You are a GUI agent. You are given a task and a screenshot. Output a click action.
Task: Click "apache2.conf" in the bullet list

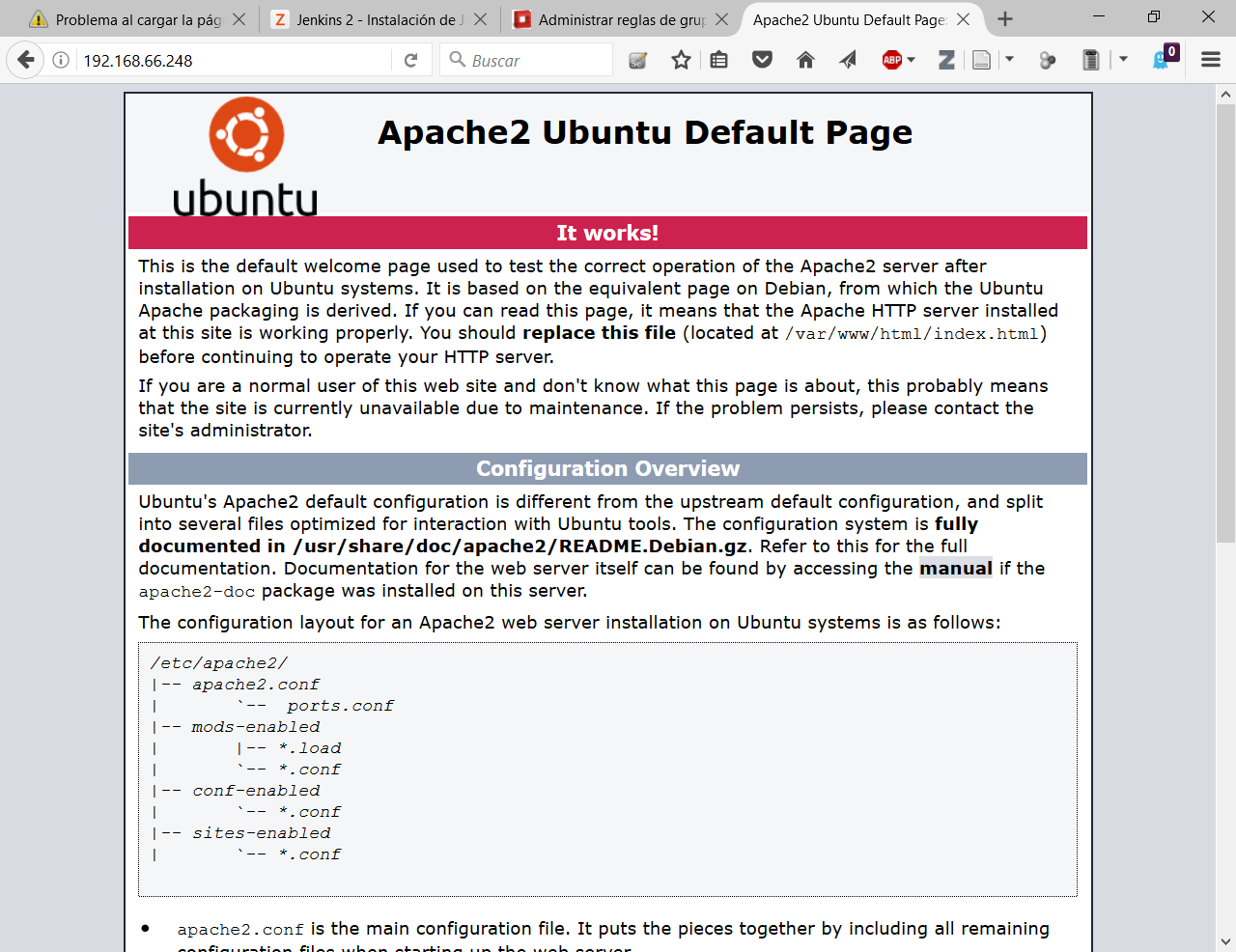240,930
